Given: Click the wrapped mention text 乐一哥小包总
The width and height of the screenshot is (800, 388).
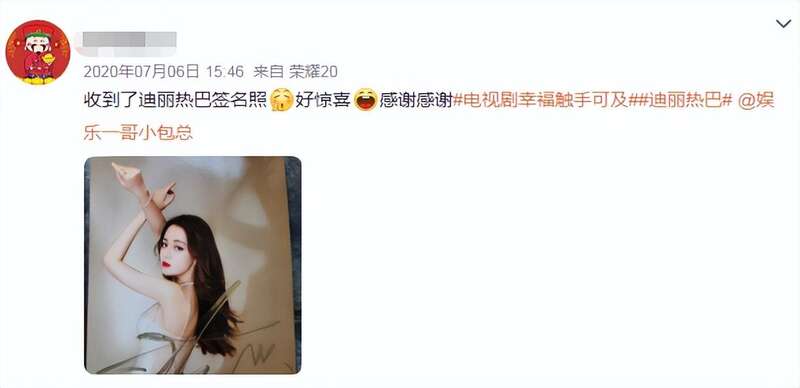Looking at the screenshot, I should 138,132.
